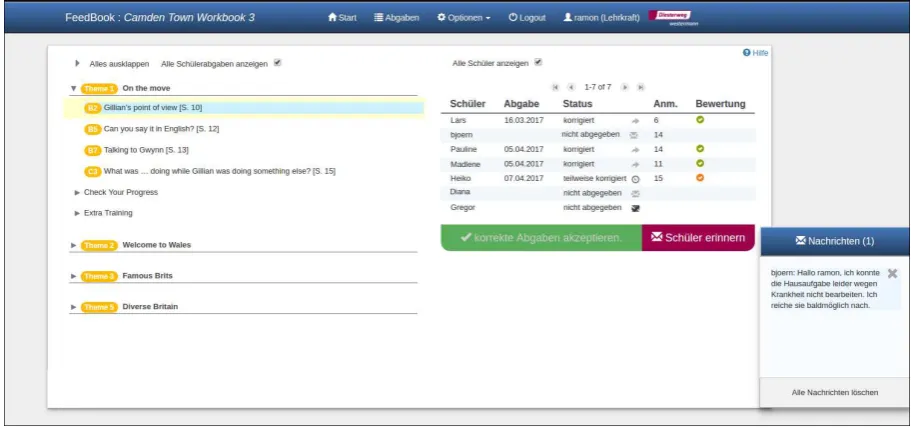Click student name Heiko

click(460, 178)
